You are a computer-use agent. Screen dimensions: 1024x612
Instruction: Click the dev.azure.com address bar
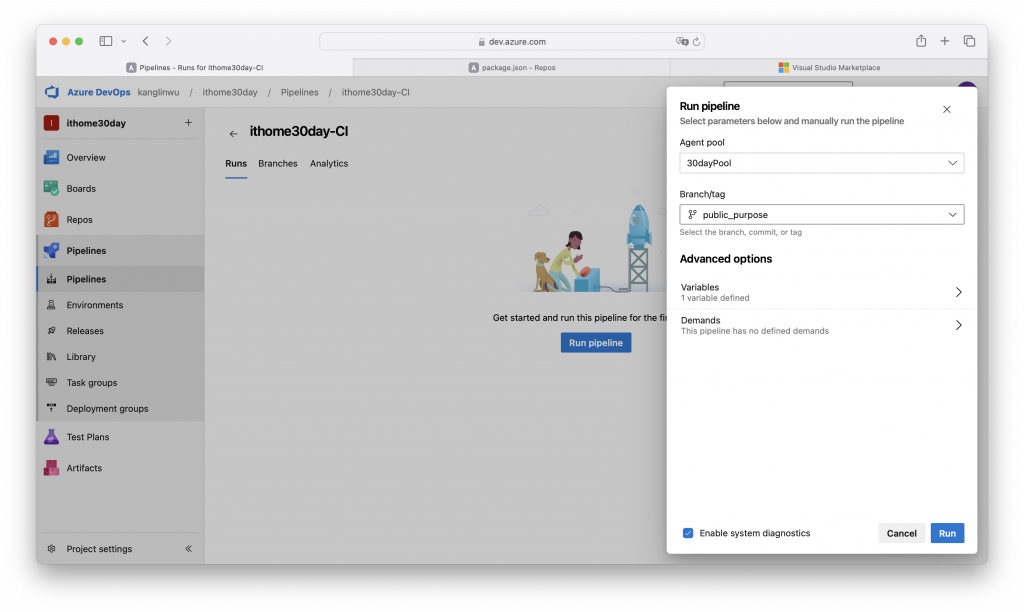click(x=511, y=41)
